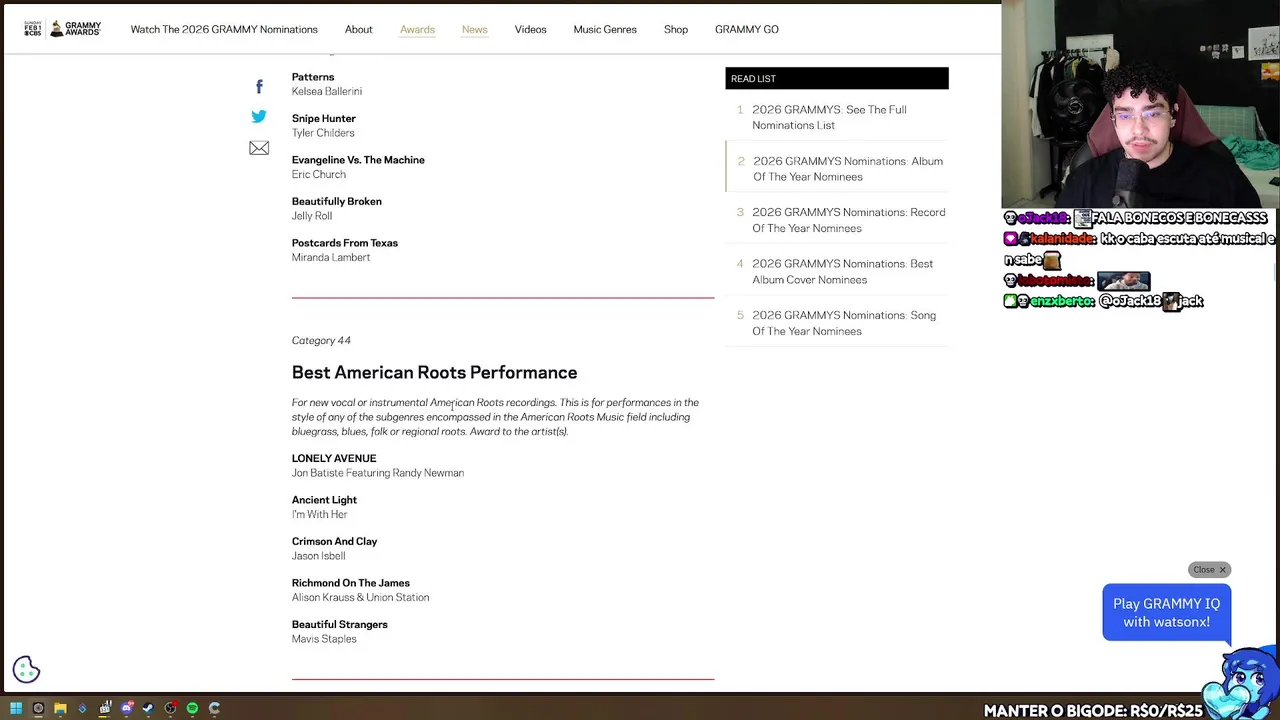The height and width of the screenshot is (720, 1280).
Task: Click 'Play GRAMMY IQ with watsonx!' bubble
Action: [1166, 612]
